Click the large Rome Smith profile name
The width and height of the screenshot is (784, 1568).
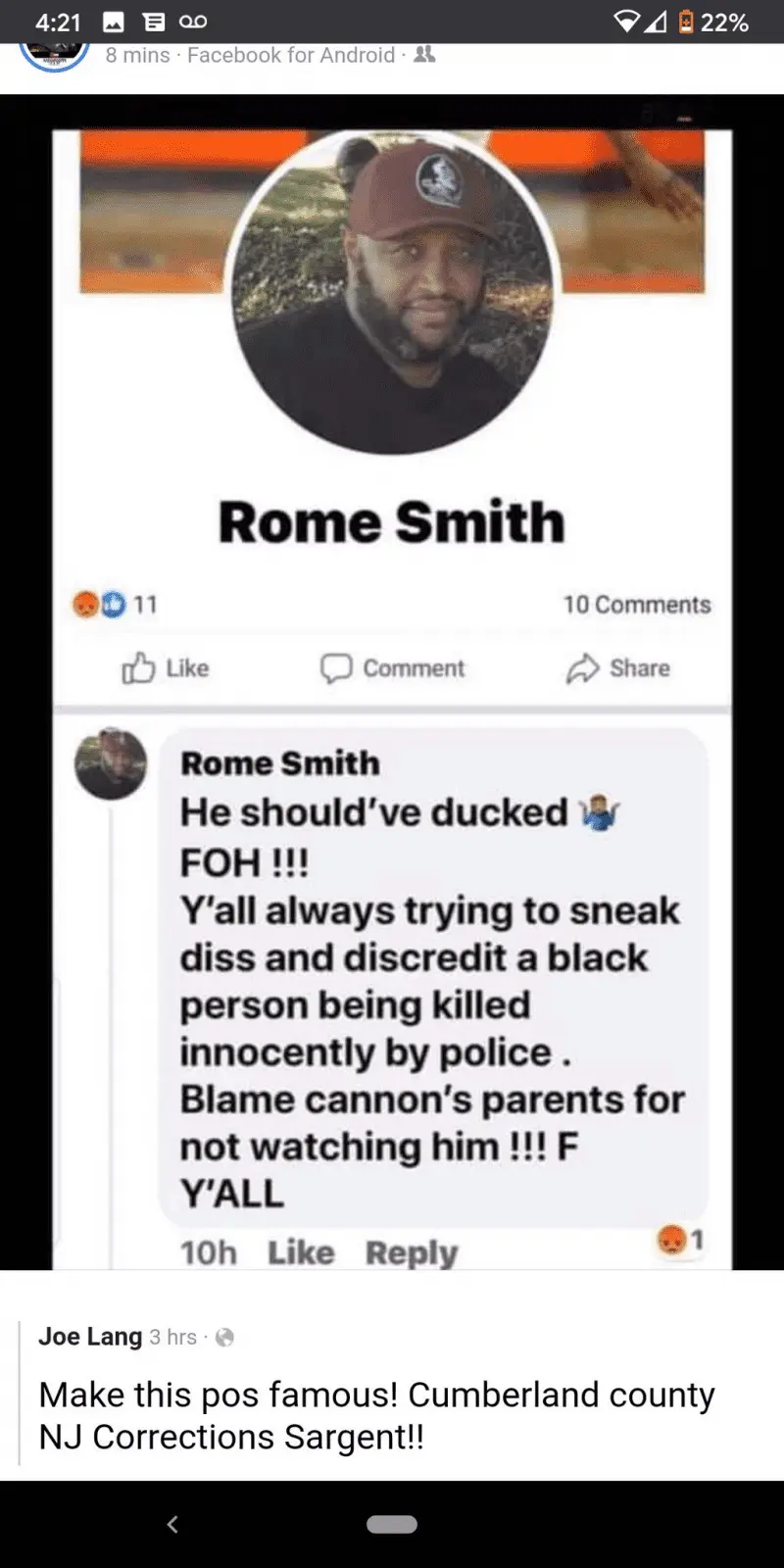pos(392,521)
